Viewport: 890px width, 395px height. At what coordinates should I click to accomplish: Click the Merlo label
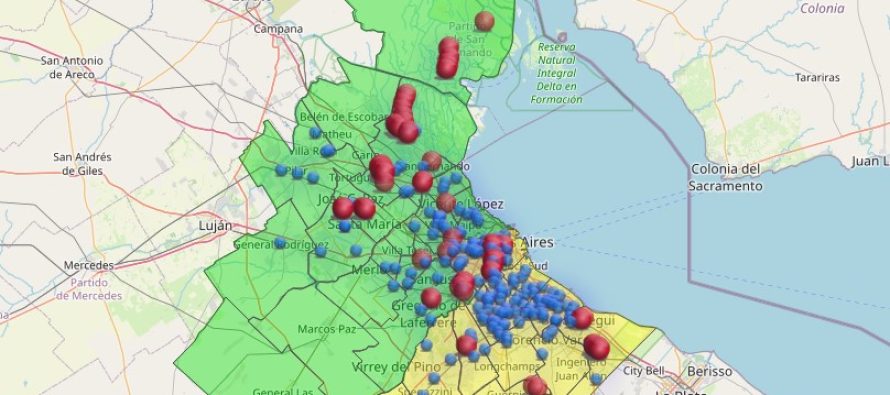pos(369,270)
